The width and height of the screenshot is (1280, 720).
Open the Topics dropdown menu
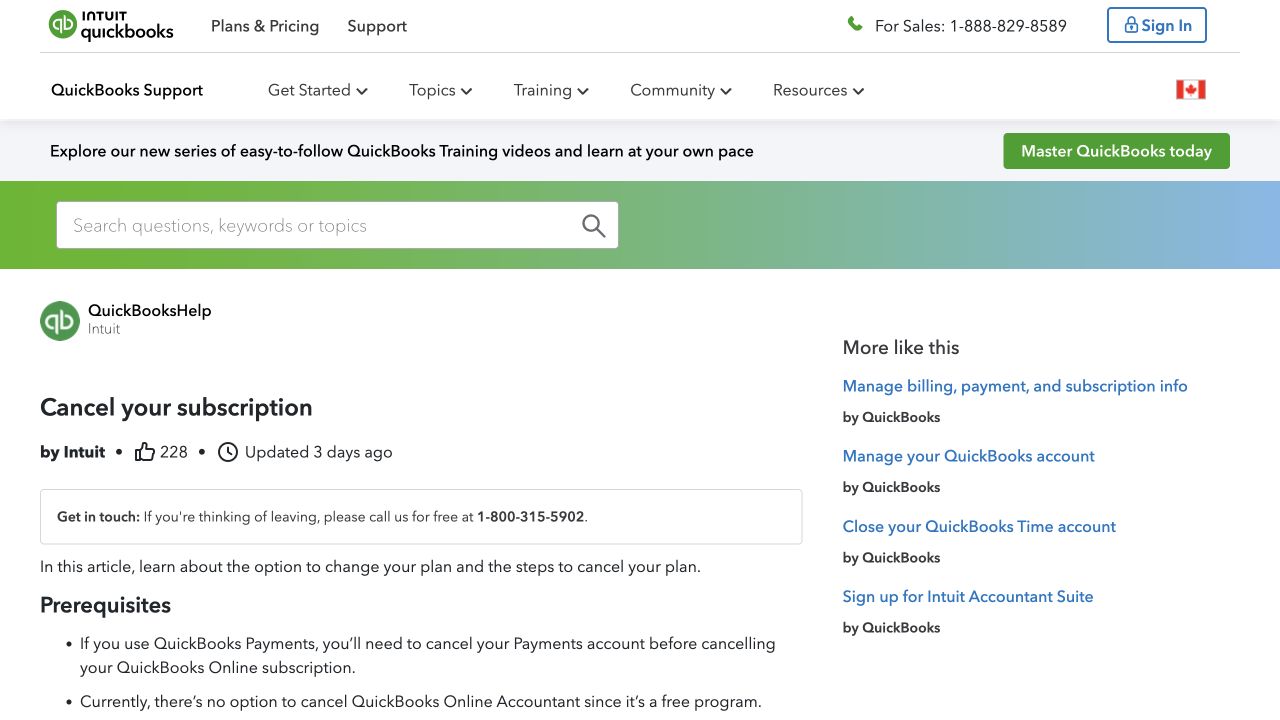coord(441,90)
